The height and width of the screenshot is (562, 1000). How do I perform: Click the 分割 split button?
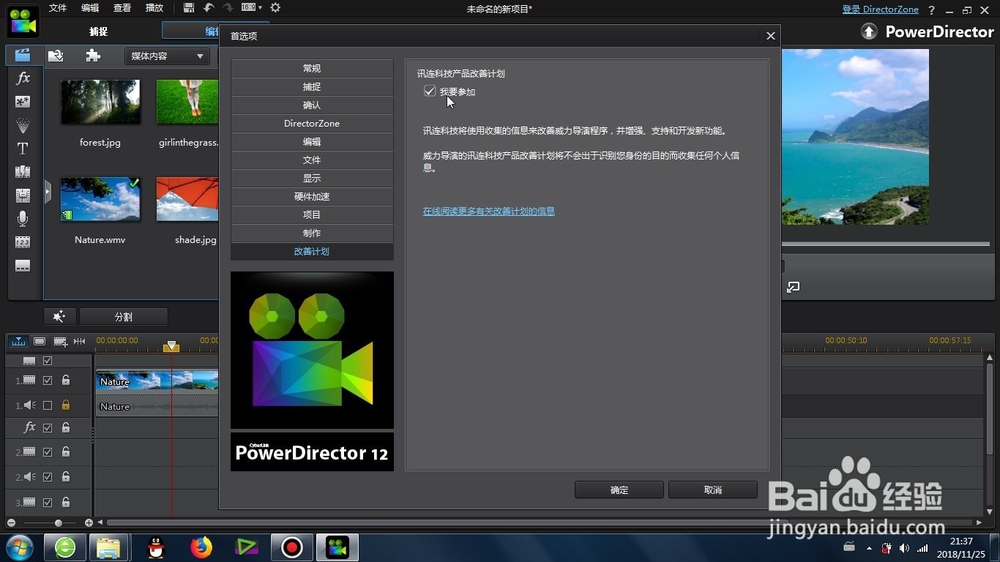click(124, 316)
